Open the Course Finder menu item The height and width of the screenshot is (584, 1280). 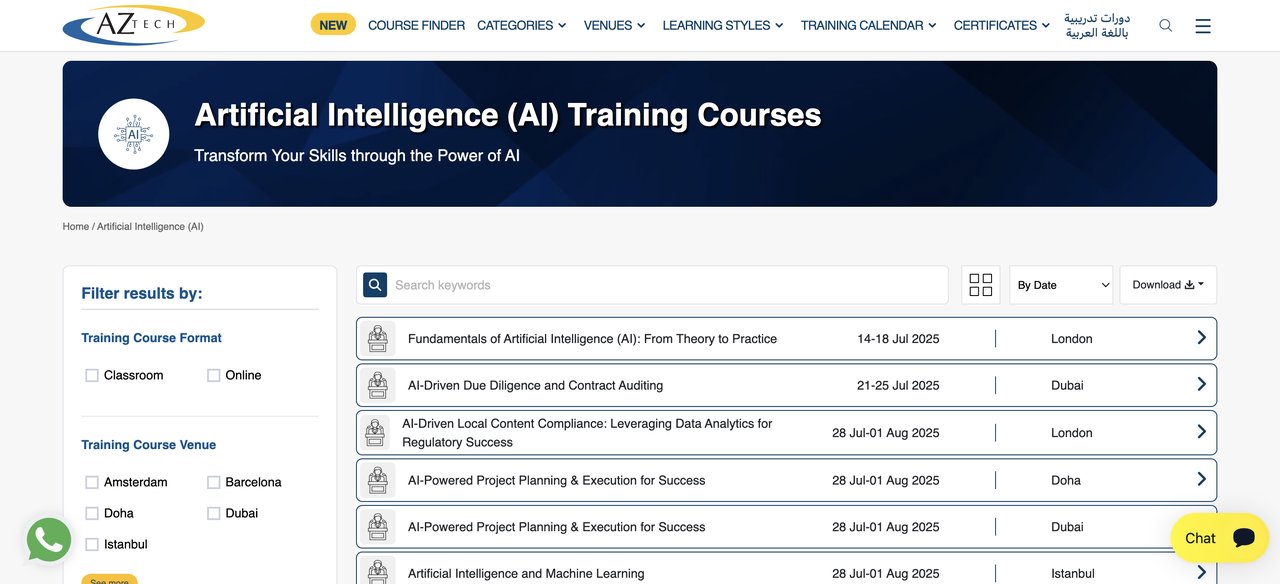(416, 26)
